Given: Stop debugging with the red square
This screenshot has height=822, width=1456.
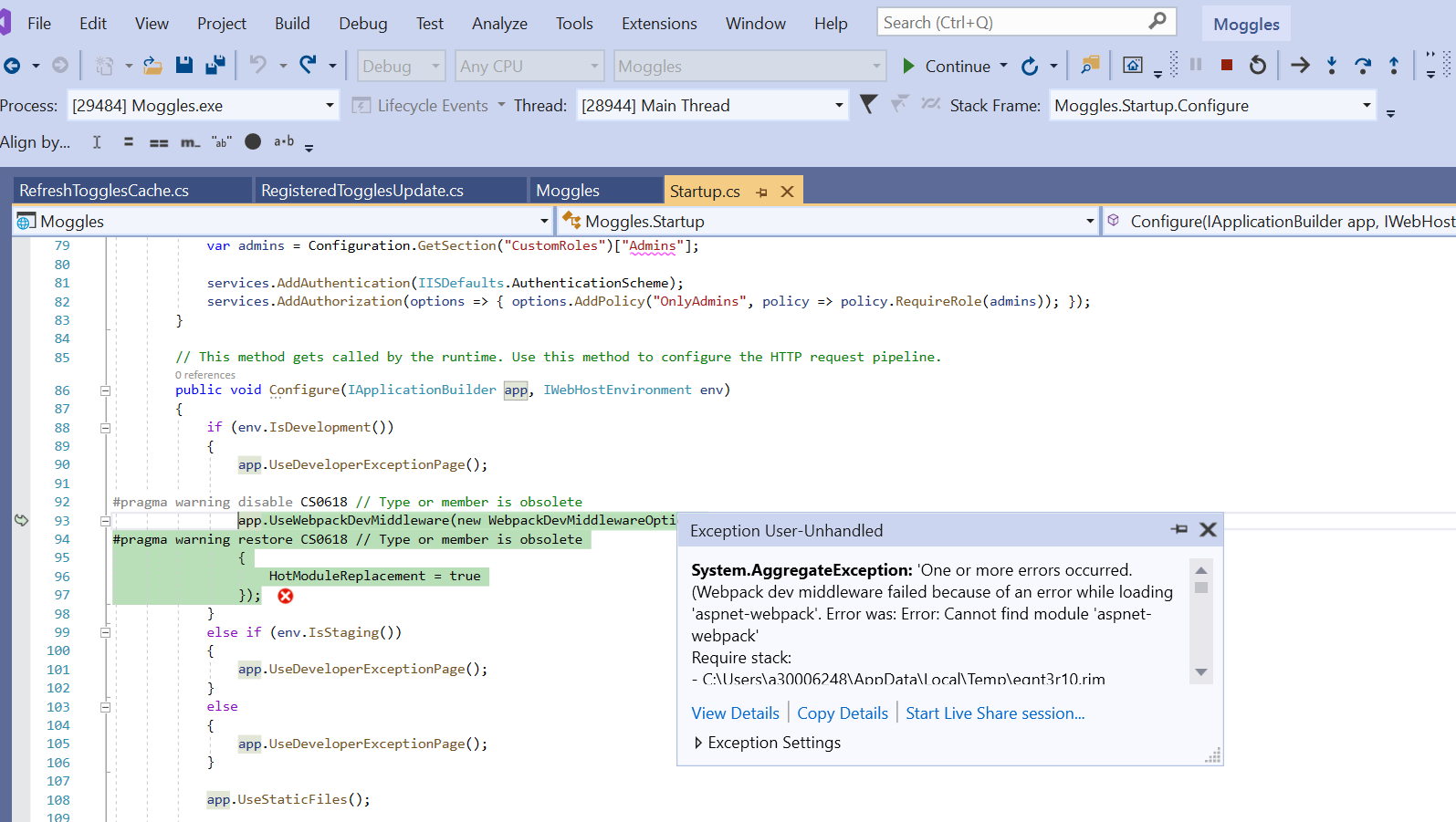Looking at the screenshot, I should point(1227,65).
